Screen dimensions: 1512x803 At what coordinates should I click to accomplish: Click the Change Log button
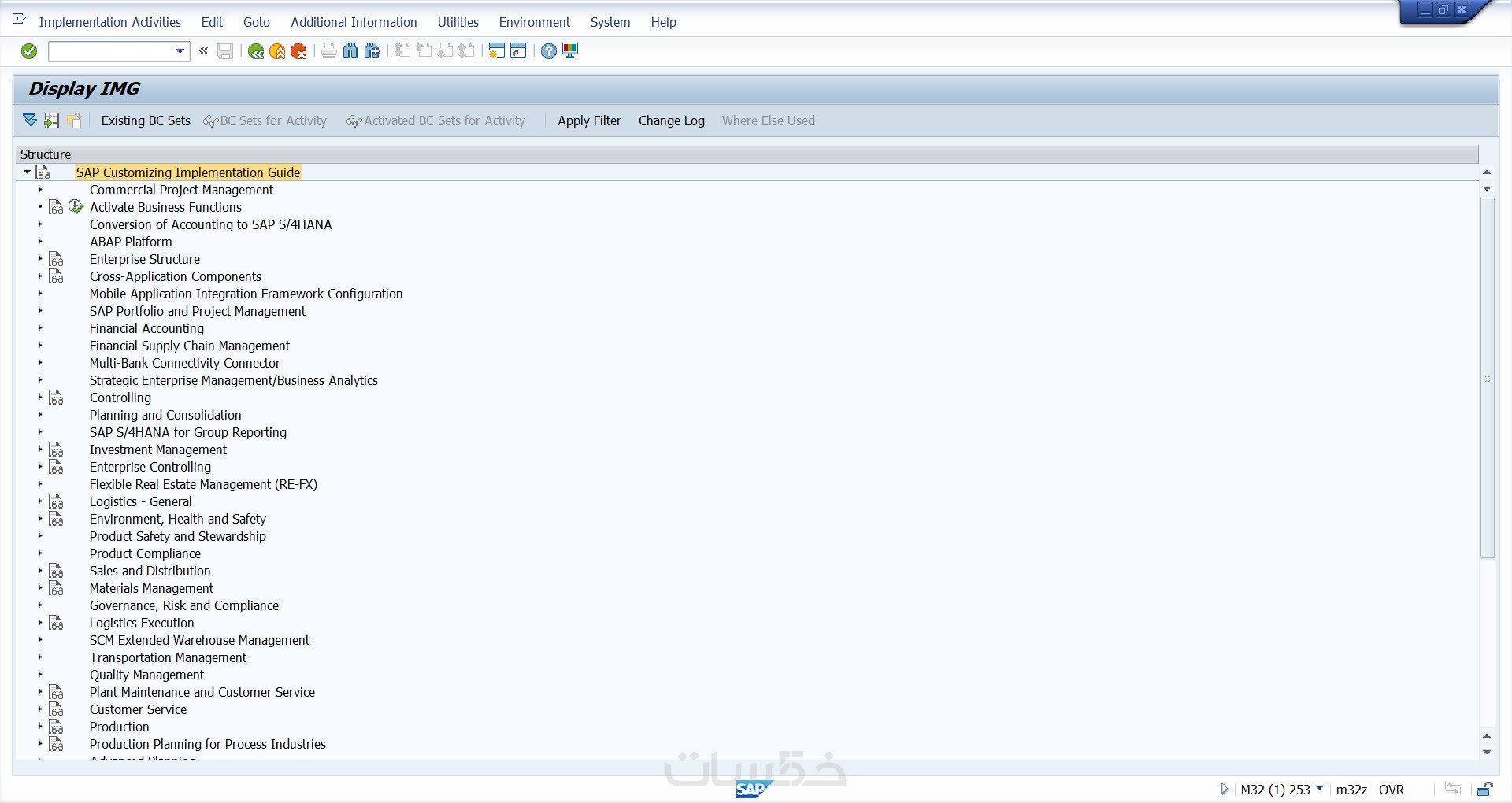[x=672, y=120]
